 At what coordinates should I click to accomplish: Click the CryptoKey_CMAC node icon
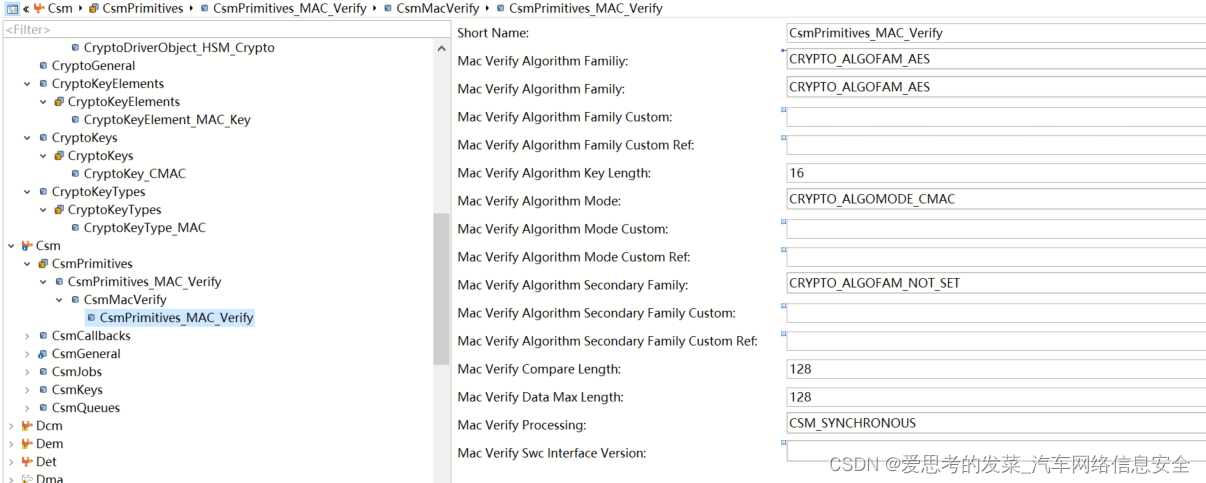click(75, 174)
